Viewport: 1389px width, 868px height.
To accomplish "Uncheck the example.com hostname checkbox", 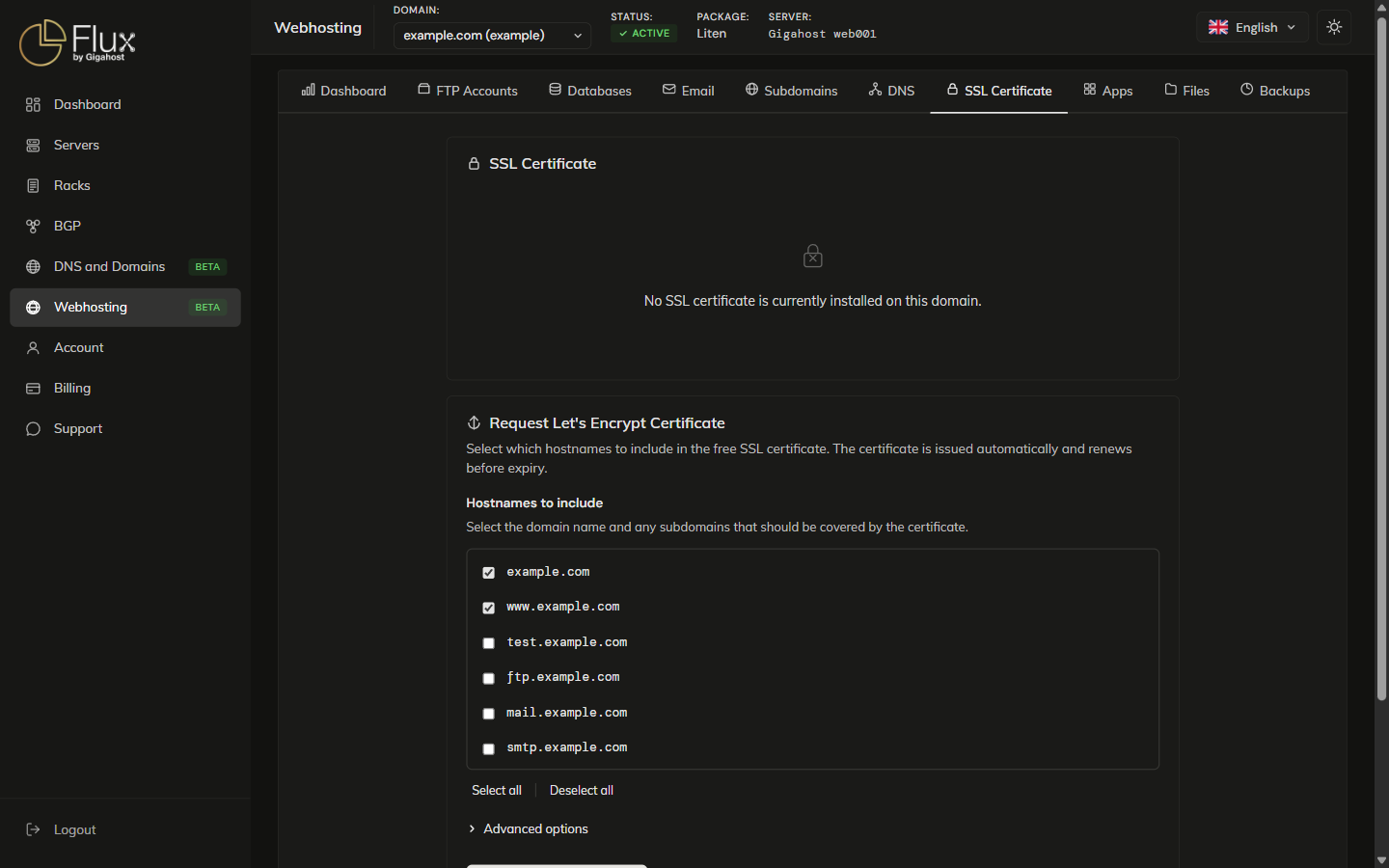I will [488, 573].
